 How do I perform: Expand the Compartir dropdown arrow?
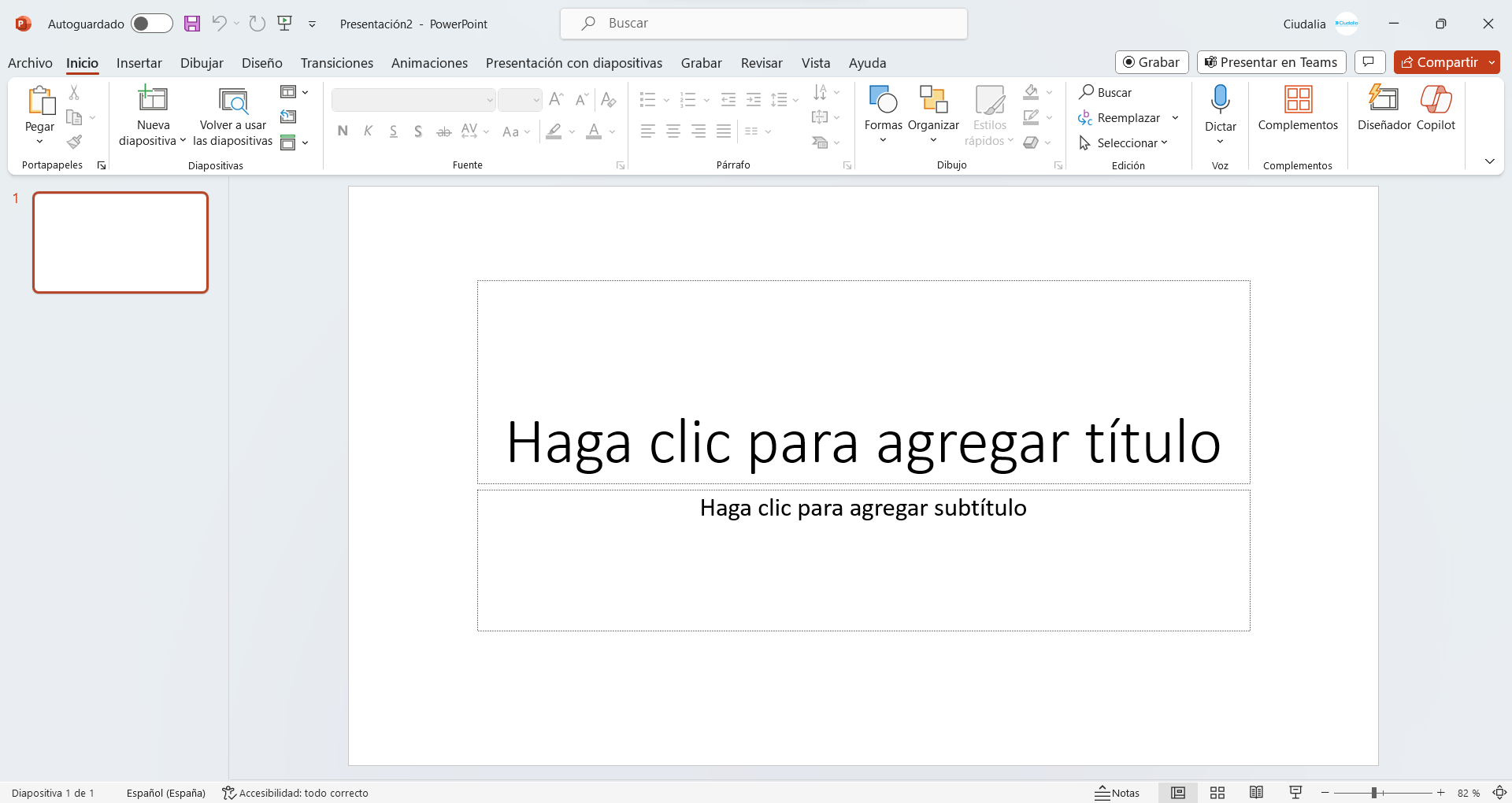[1492, 62]
